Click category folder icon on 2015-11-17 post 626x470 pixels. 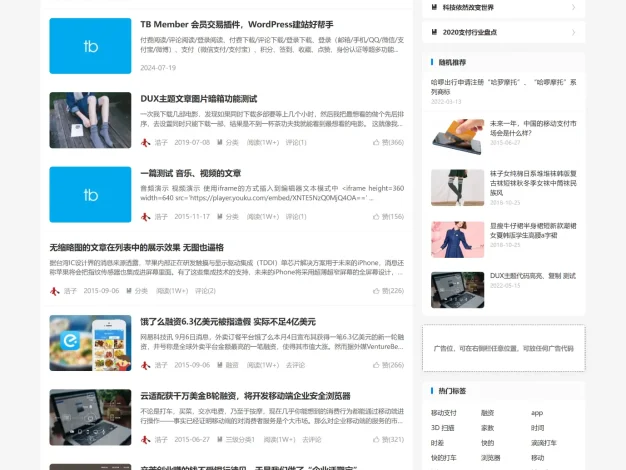click(x=220, y=216)
